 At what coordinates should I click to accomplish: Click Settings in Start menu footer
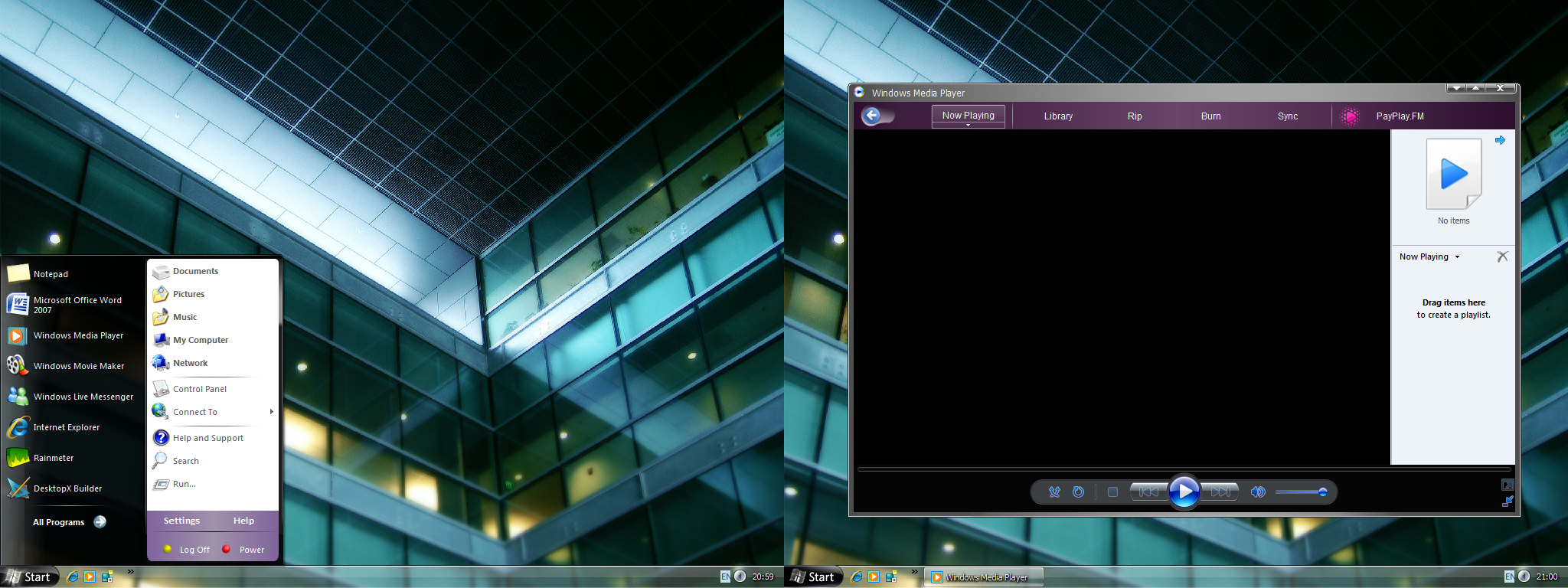click(x=181, y=521)
